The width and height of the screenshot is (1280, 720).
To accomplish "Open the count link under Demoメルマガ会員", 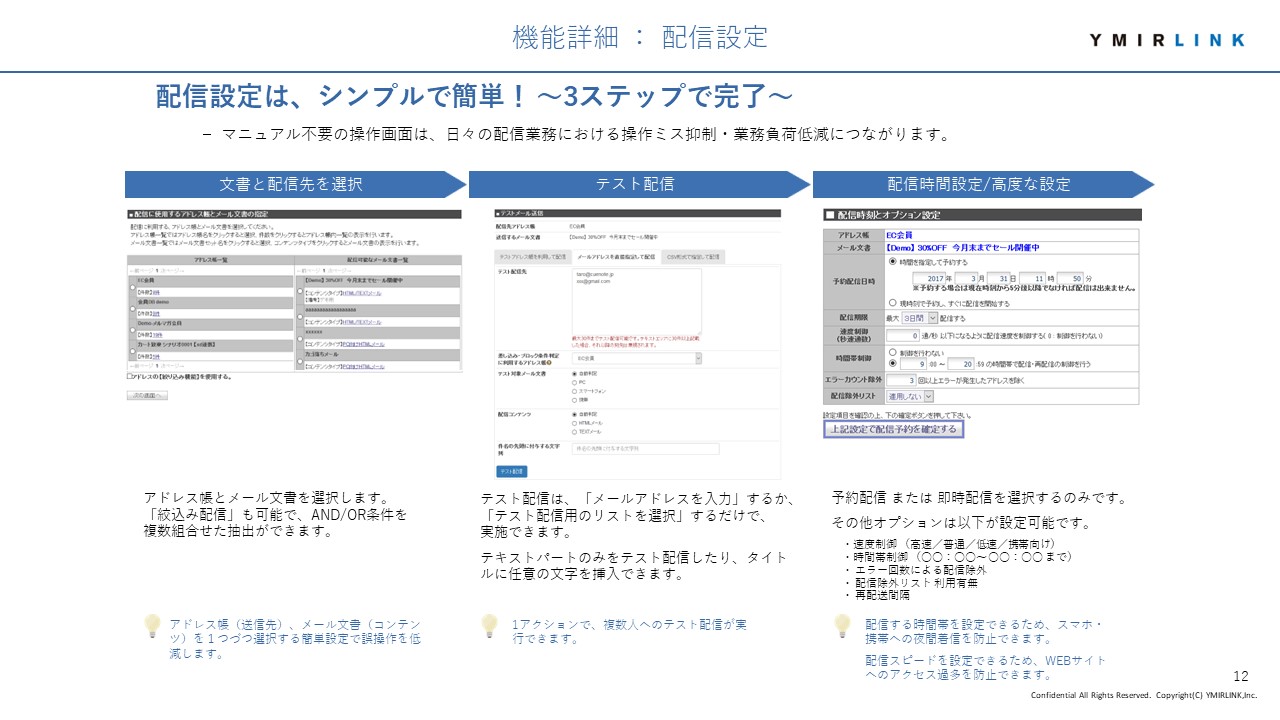I will (x=157, y=335).
